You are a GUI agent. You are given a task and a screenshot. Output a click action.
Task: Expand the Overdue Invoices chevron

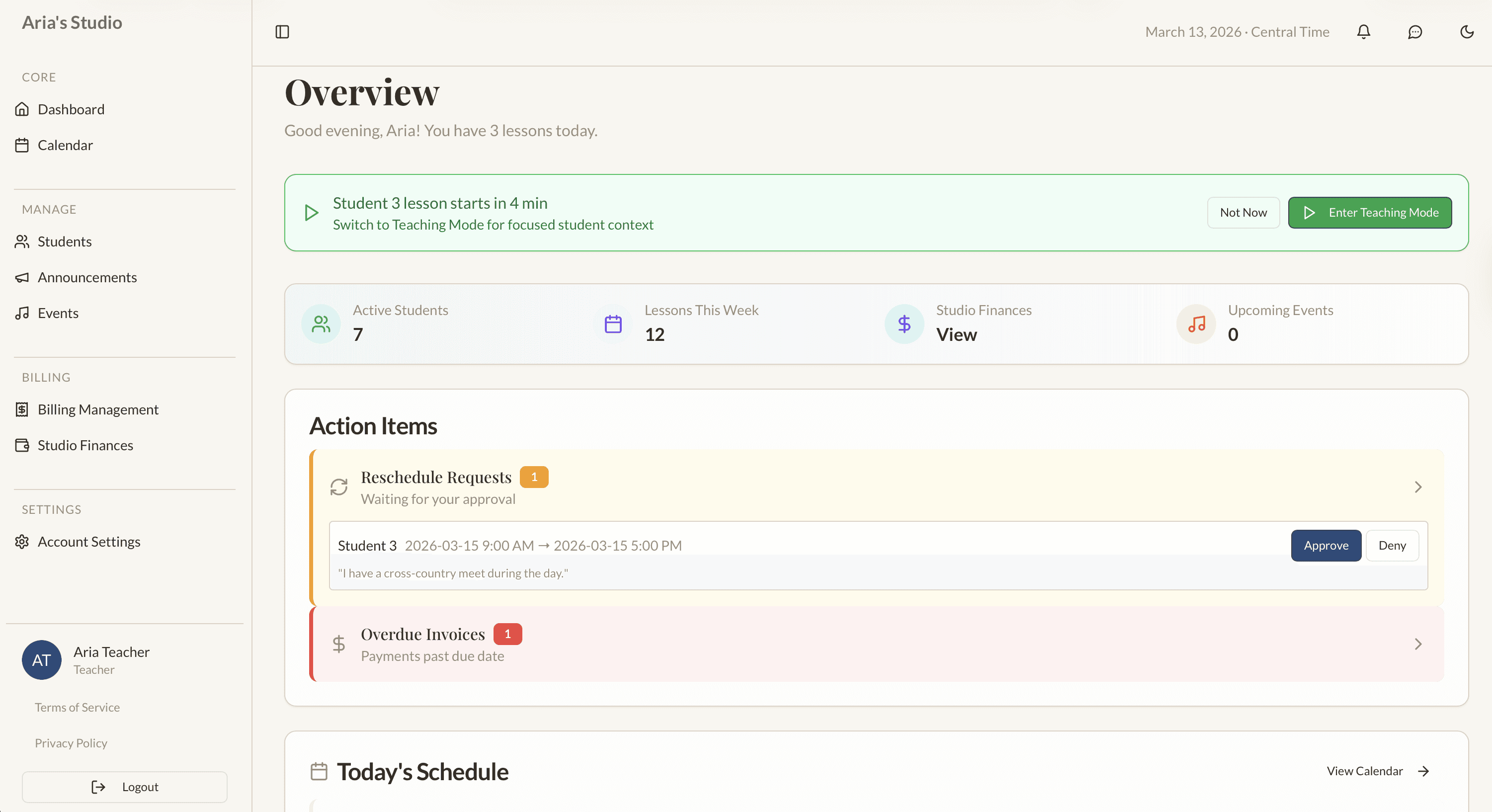click(1417, 644)
